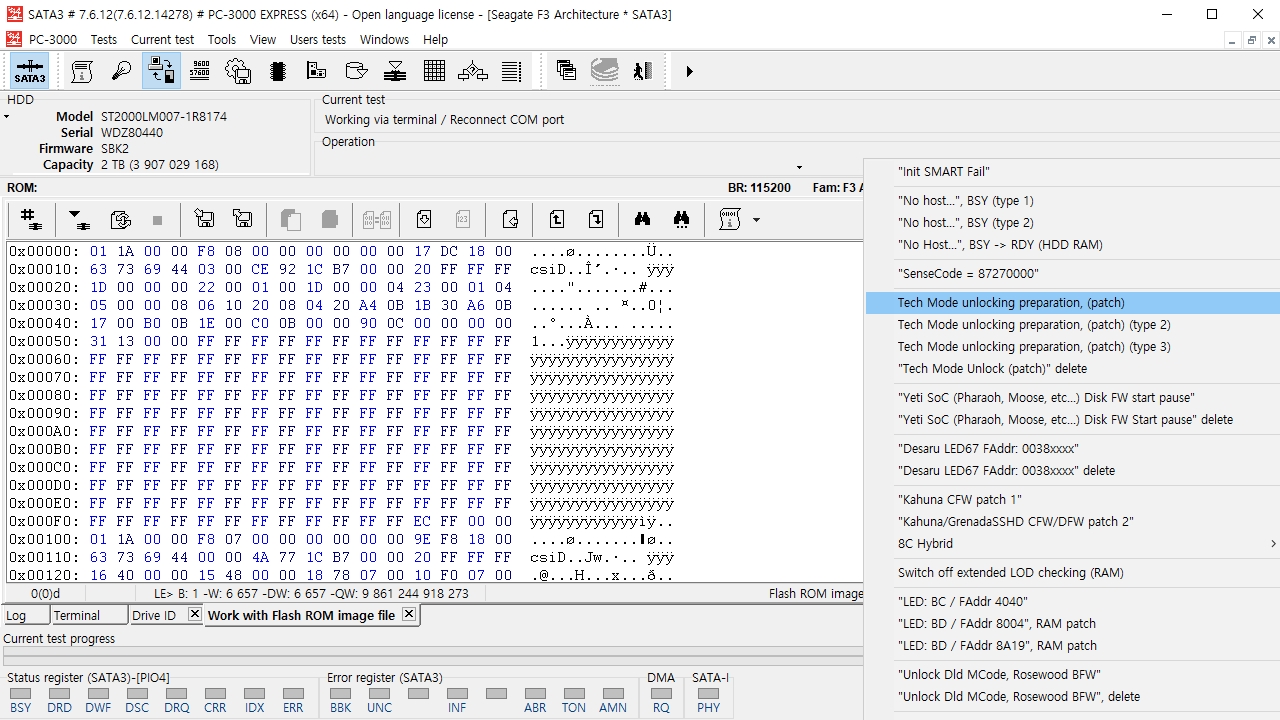Image resolution: width=1280 pixels, height=720 pixels.
Task: Close the Terminal tab using its X
Action: pyautogui.click(x=120, y=615)
